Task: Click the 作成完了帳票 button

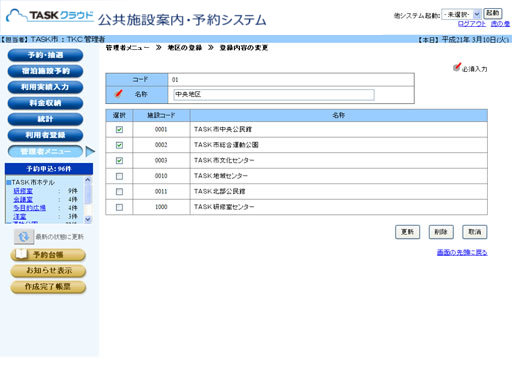Action: point(49,287)
